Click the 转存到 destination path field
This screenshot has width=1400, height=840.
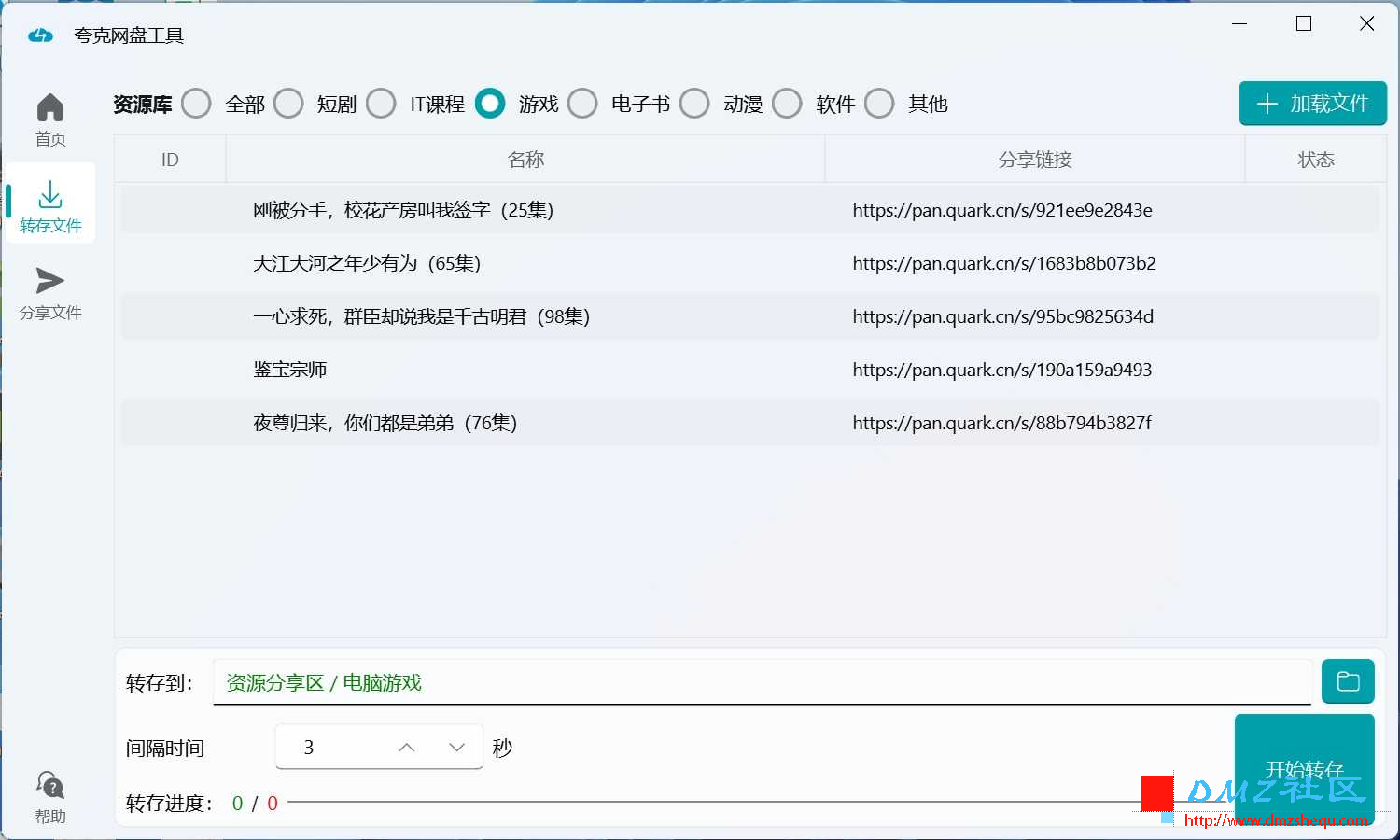763,682
